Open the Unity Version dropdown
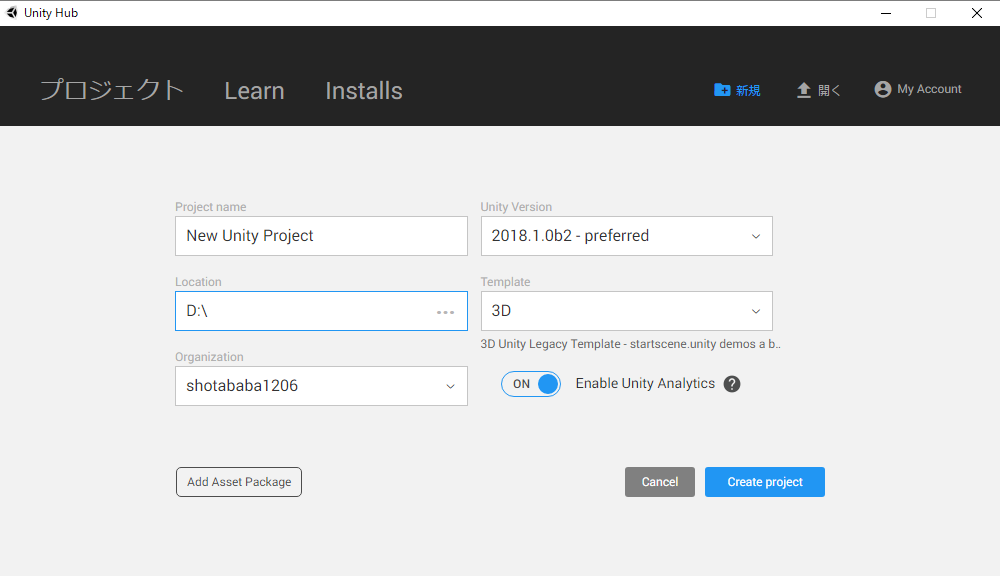 626,236
